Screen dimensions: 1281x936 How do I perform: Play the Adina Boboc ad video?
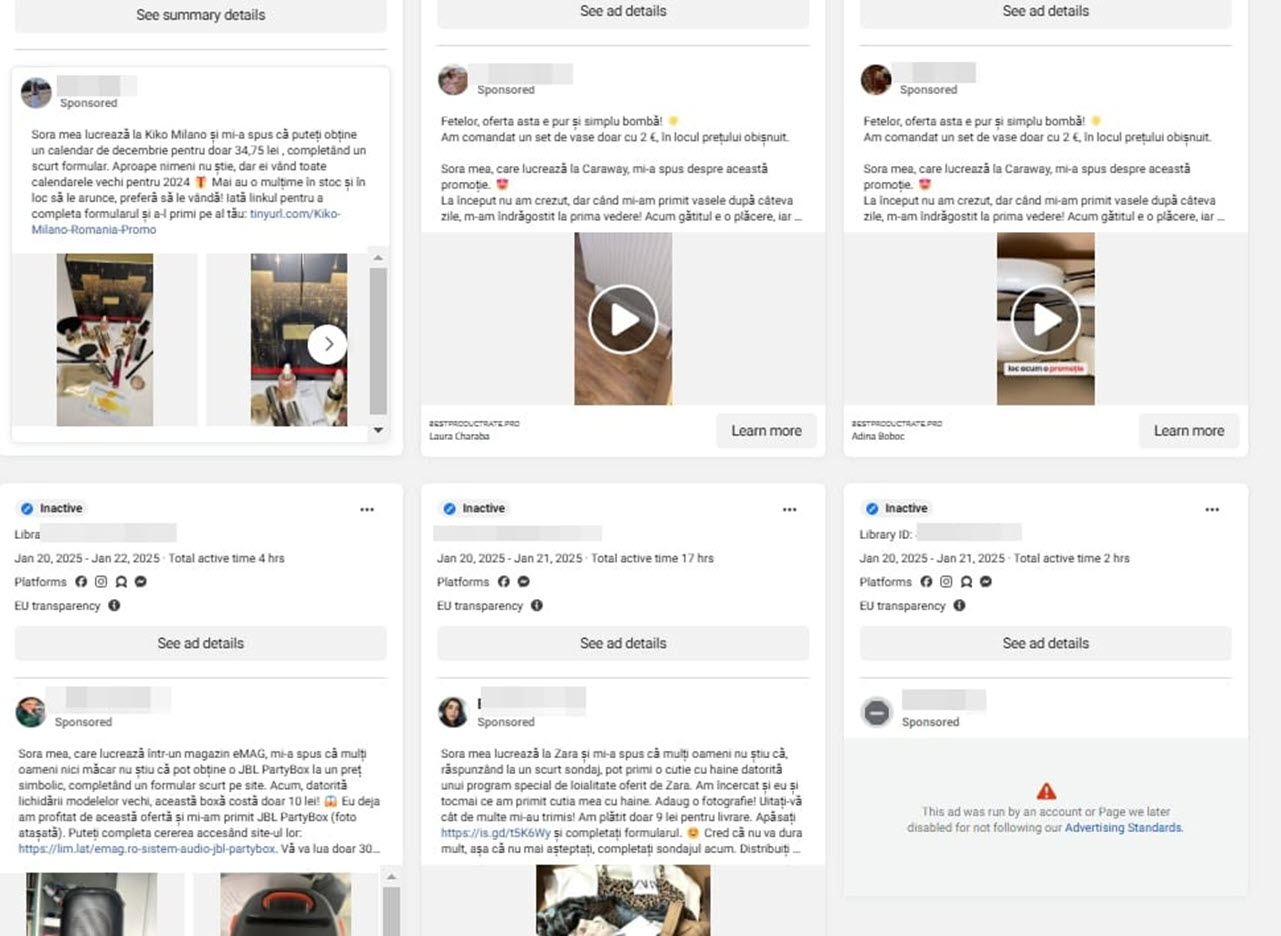(1045, 320)
